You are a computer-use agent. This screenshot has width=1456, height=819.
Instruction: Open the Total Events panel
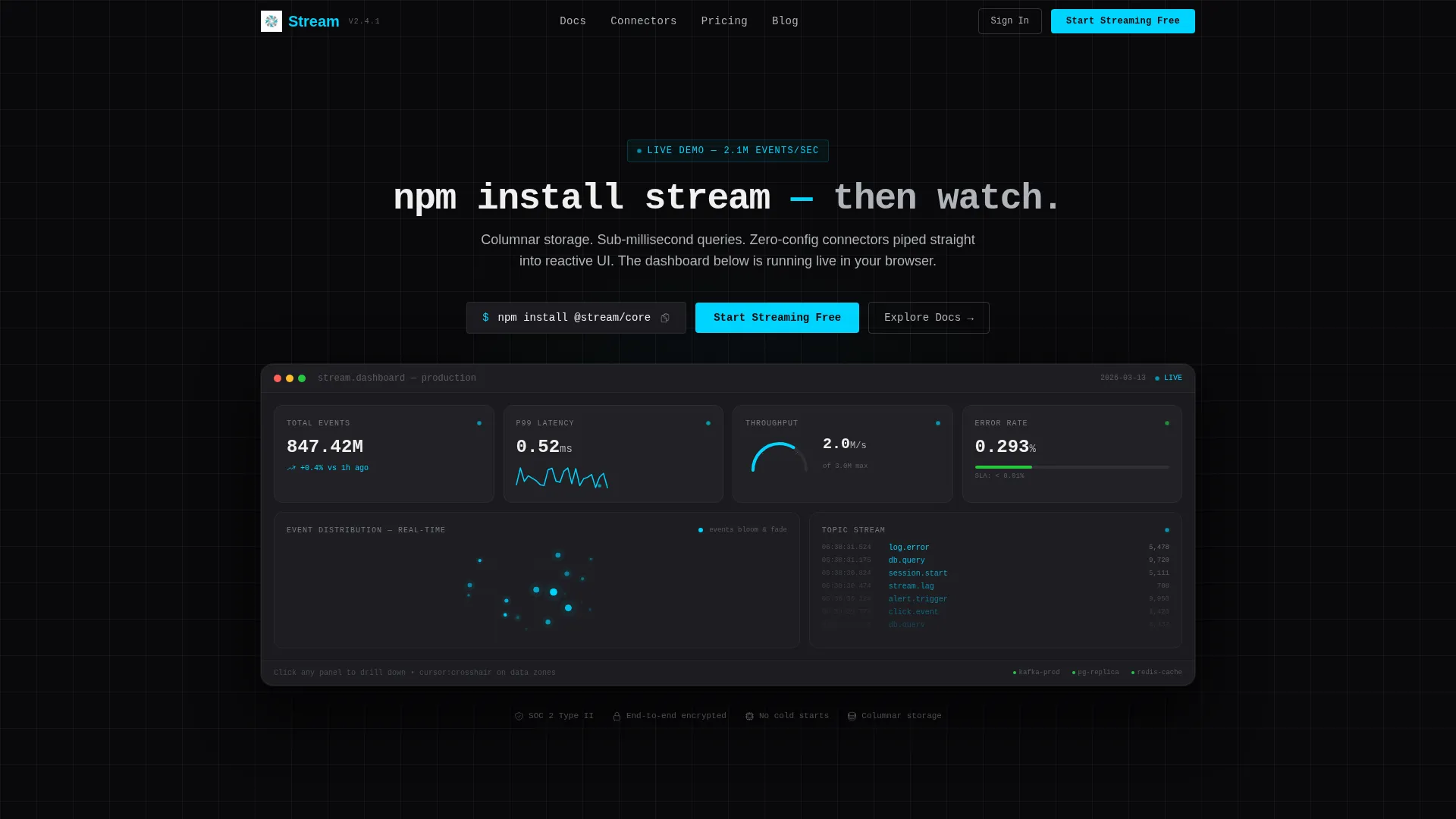[384, 453]
